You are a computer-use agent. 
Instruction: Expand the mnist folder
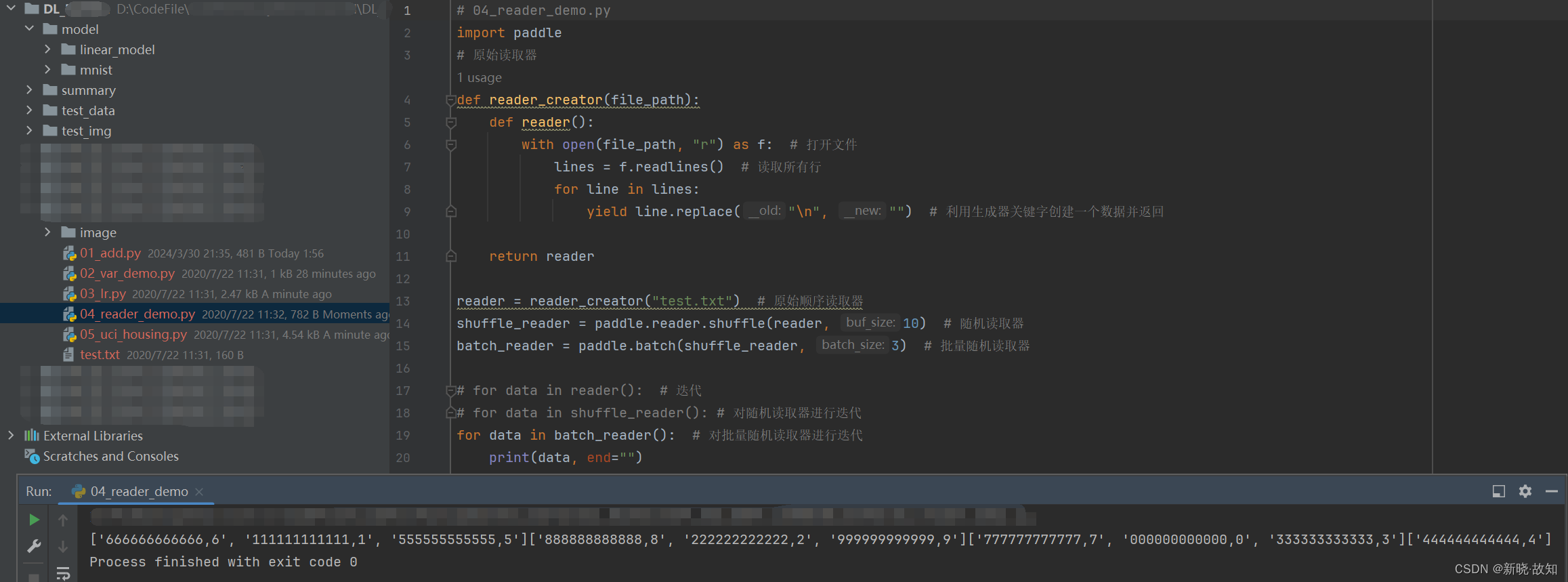[x=47, y=69]
